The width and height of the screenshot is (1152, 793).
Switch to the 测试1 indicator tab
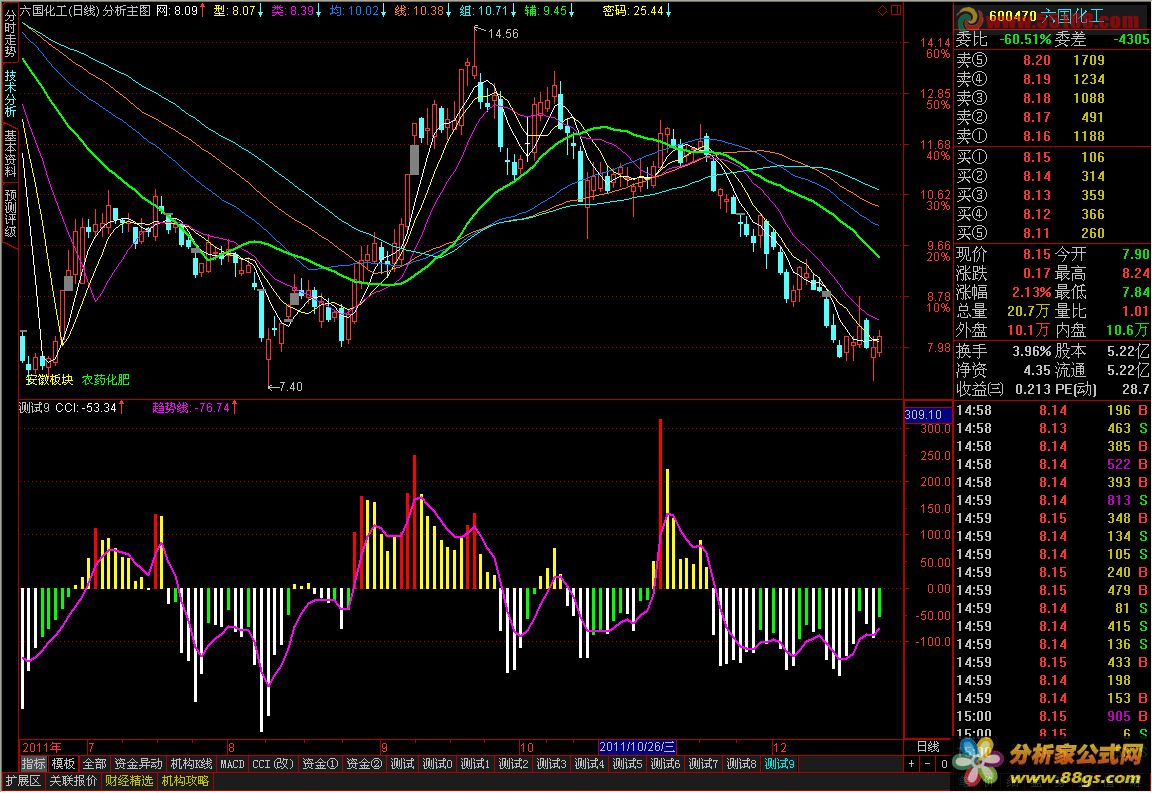(475, 764)
